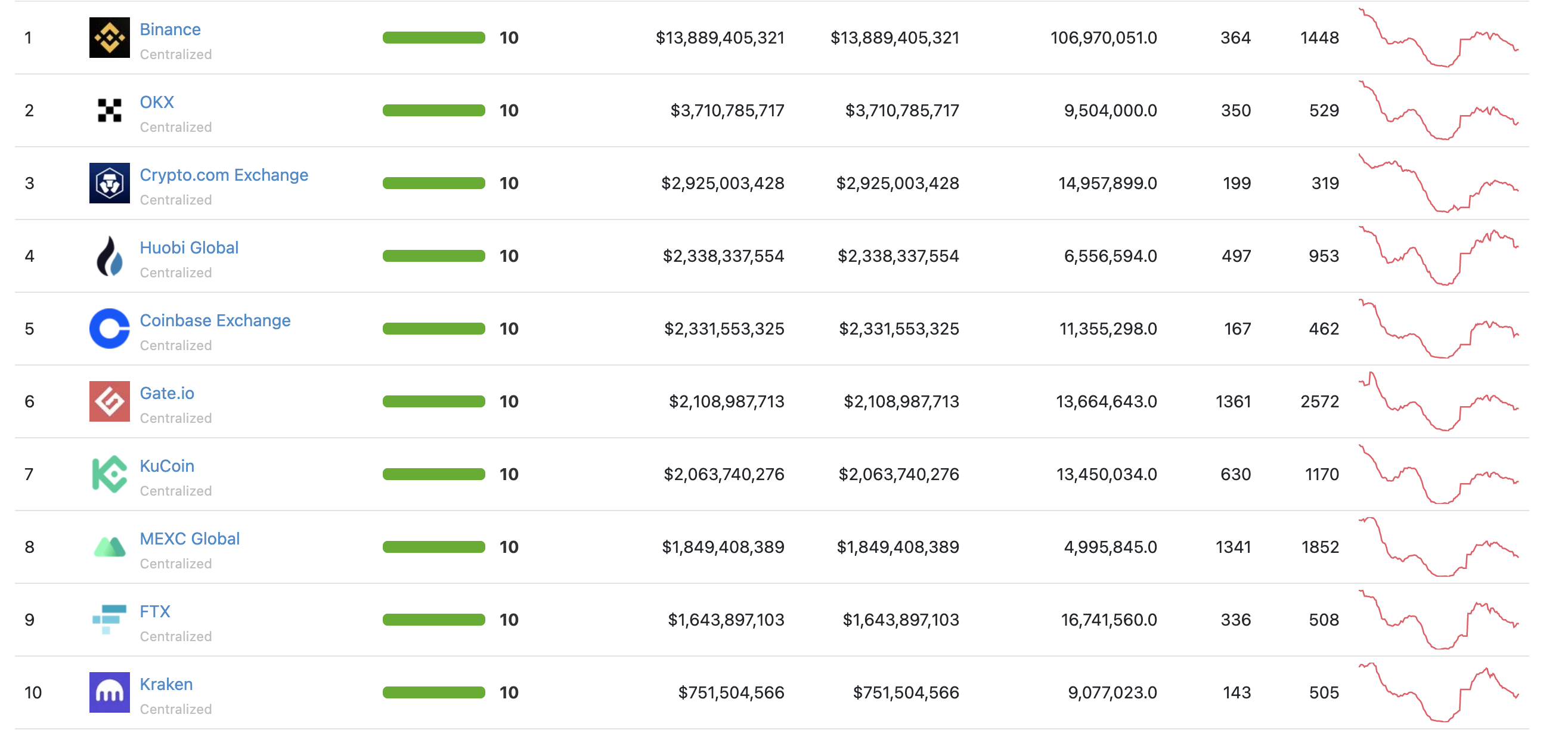Click the FTX logo icon
The width and height of the screenshot is (1568, 730).
tap(110, 620)
